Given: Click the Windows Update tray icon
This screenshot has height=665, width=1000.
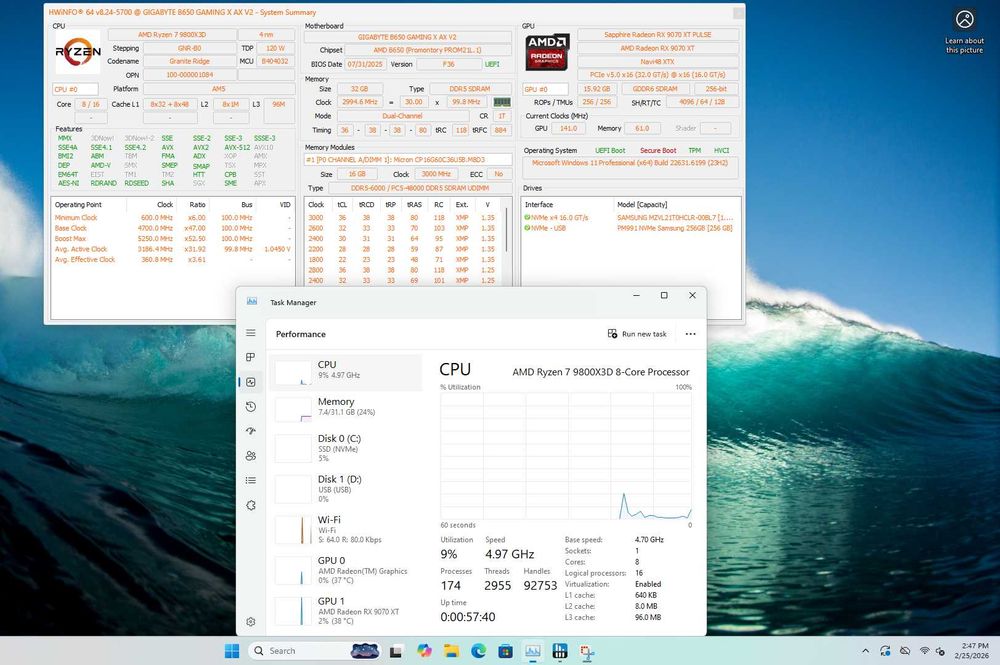Looking at the screenshot, I should [x=885, y=651].
